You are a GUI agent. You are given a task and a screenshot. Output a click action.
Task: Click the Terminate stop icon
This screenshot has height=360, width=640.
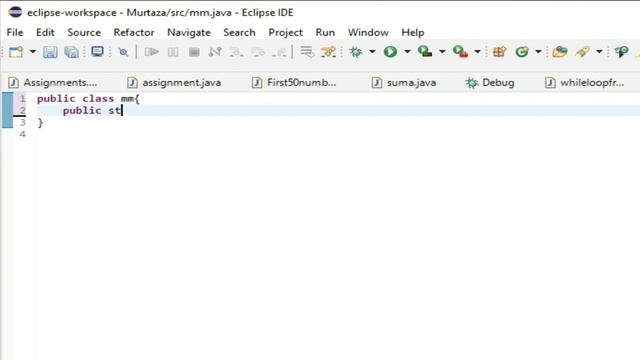pos(194,52)
